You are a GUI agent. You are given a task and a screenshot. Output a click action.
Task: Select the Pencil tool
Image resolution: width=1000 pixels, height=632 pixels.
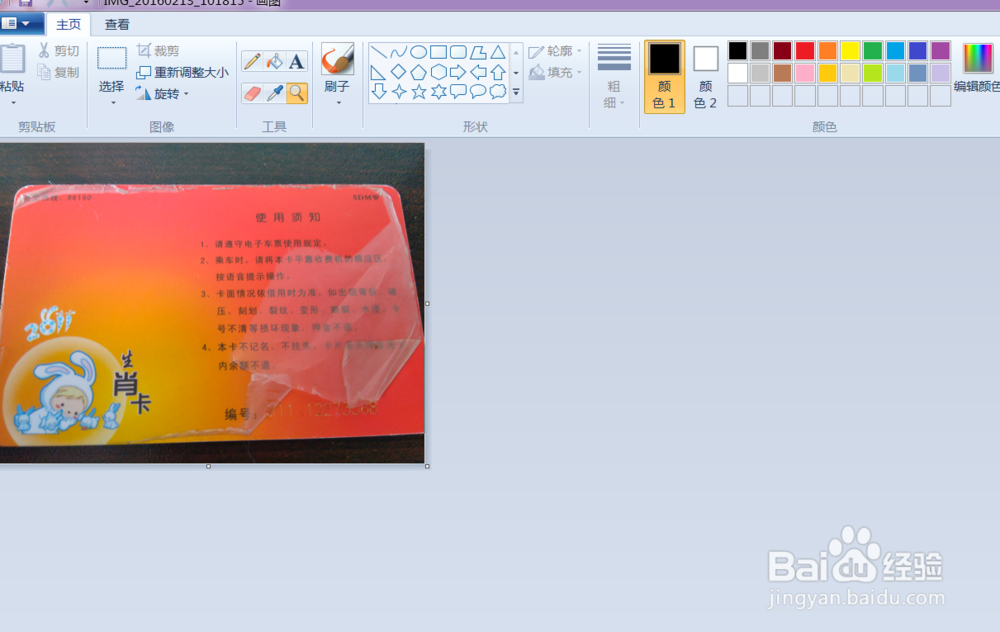(252, 61)
